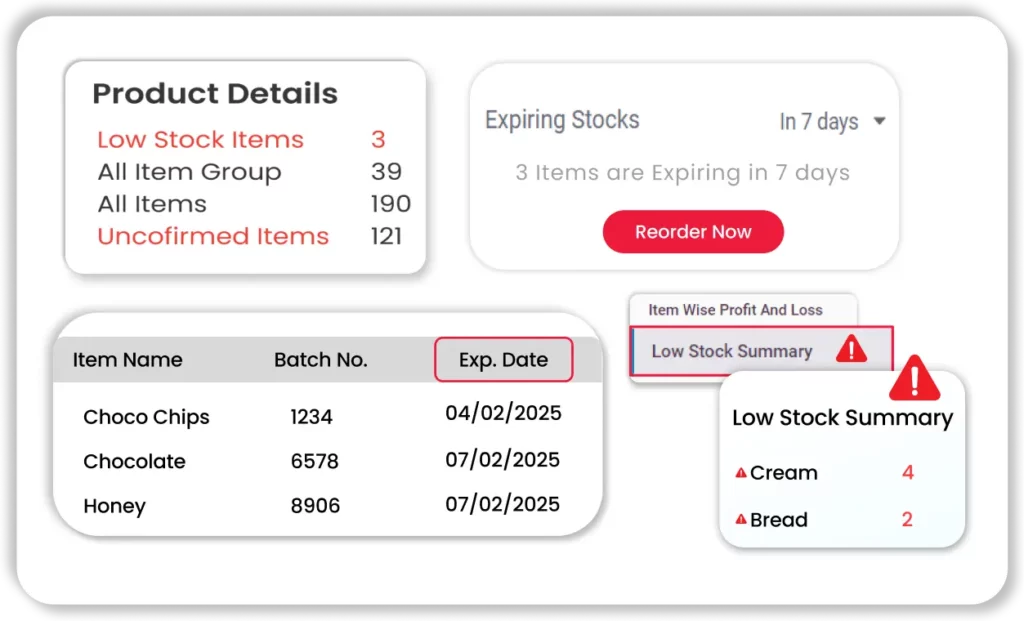Open the In 7 days period selector

819,122
